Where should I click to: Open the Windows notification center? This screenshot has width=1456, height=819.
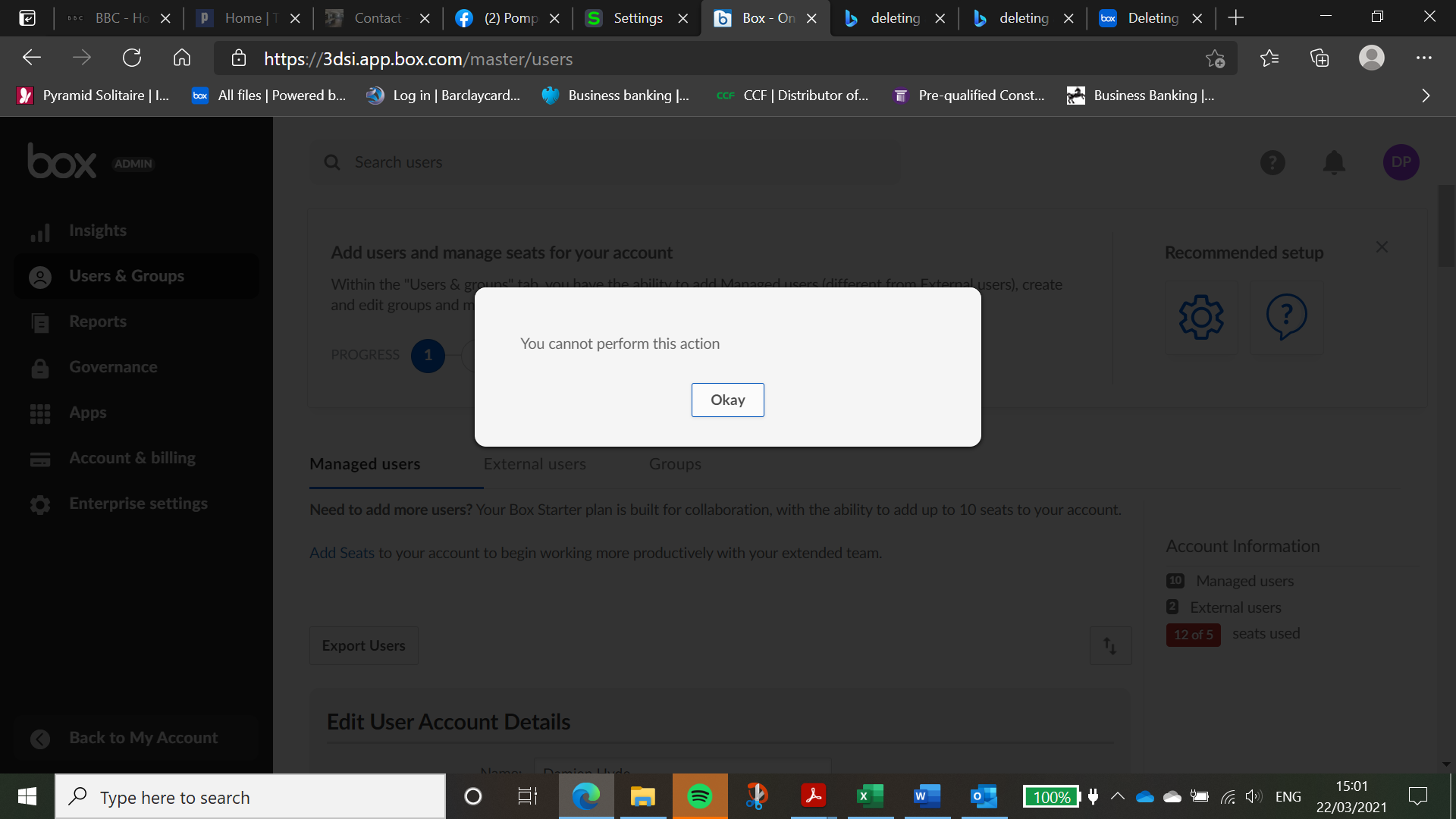1417,796
